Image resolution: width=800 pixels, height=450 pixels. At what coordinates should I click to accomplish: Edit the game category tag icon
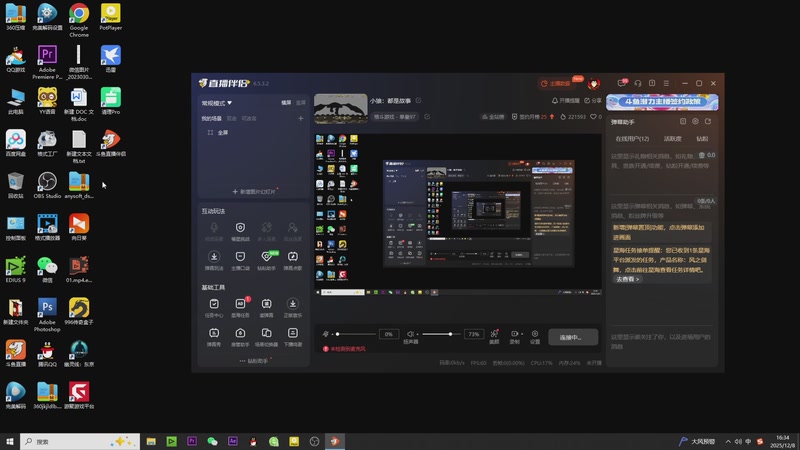click(x=427, y=116)
